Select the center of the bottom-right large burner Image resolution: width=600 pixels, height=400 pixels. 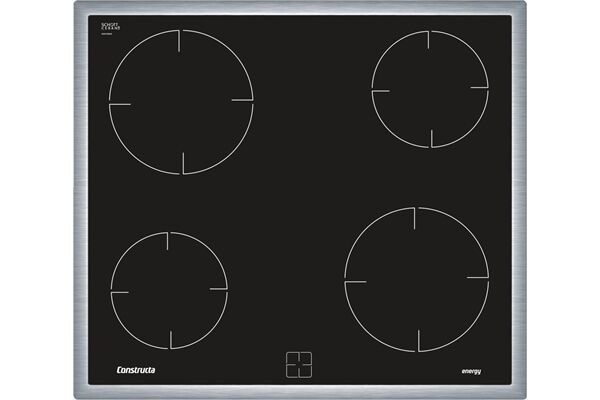(416, 279)
